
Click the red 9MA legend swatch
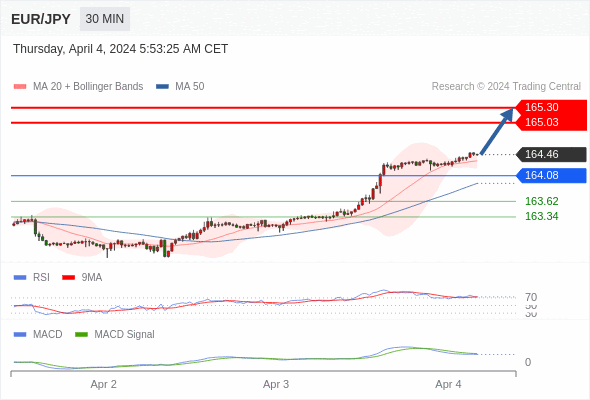[x=68, y=277]
